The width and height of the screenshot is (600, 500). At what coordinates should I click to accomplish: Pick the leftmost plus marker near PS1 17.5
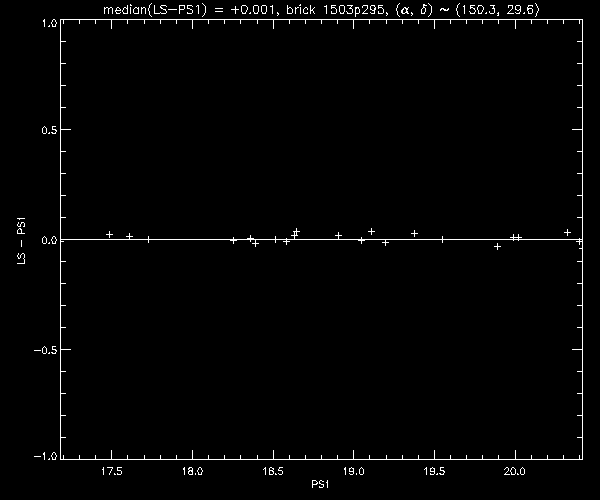[x=109, y=235]
